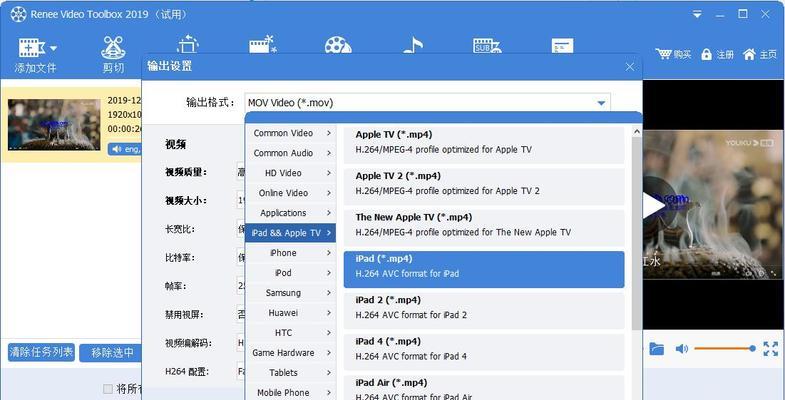Choose the Apple TV 2 (*.mp4) format
Screen dimensions: 785x400
(484, 187)
